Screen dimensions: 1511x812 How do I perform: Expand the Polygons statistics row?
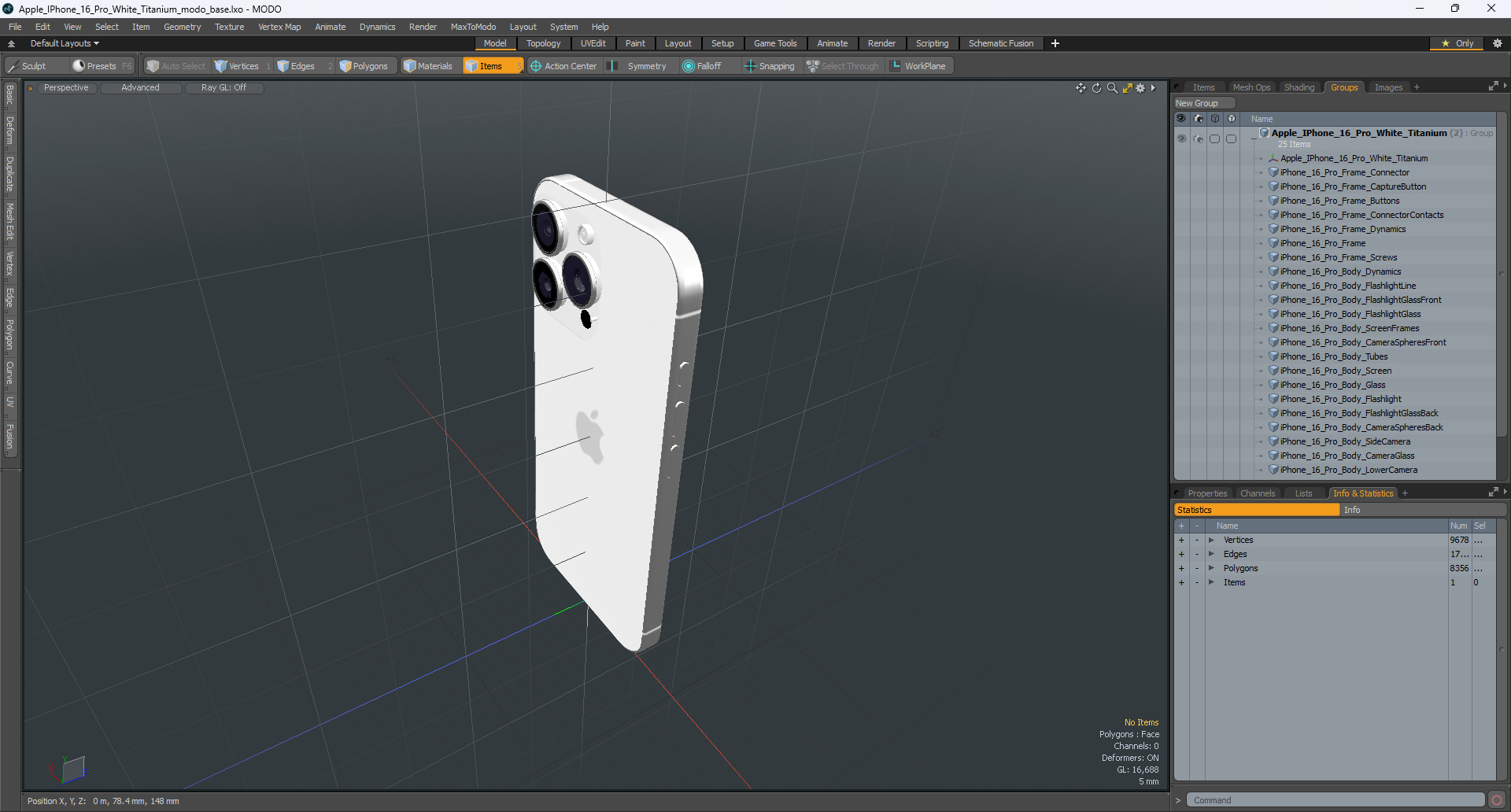(x=1211, y=568)
